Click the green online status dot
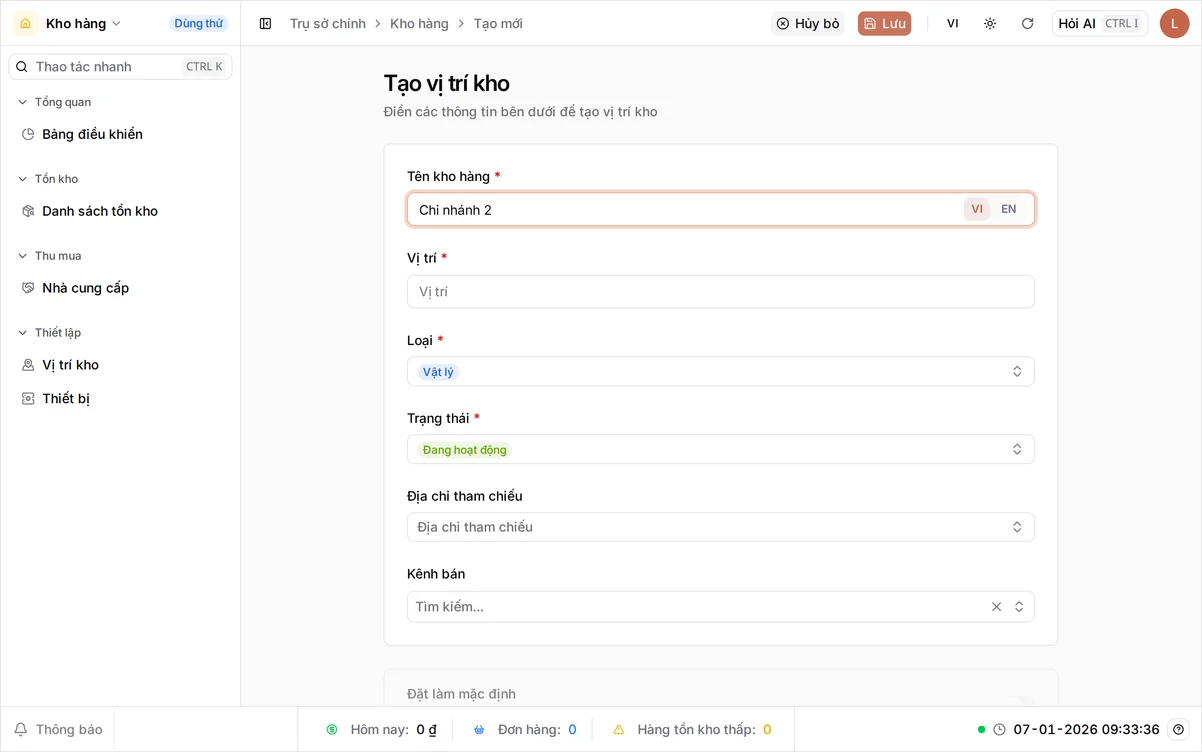This screenshot has height=752, width=1202. [x=982, y=730]
